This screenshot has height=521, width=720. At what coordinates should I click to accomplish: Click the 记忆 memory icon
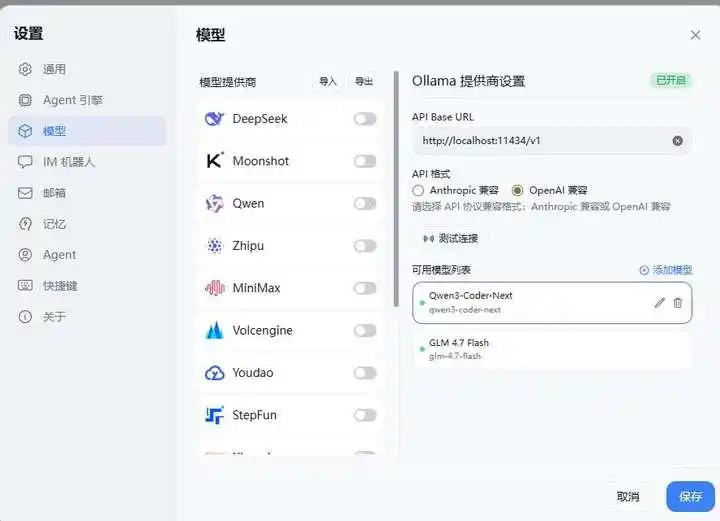25,224
